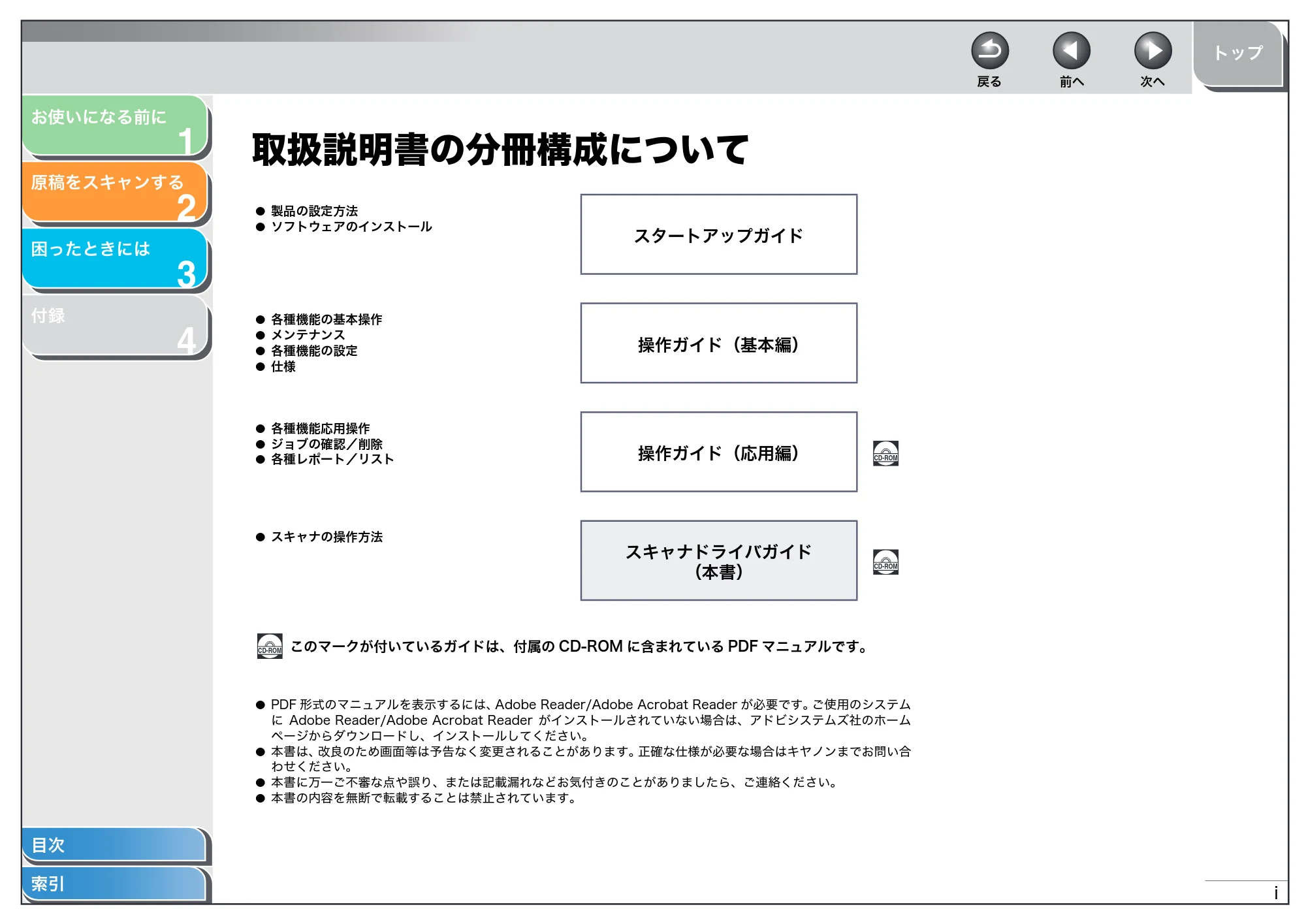Click CD-ROM icon beside 操作ガイド（応用編）
The image size is (1306, 924).
(x=885, y=453)
